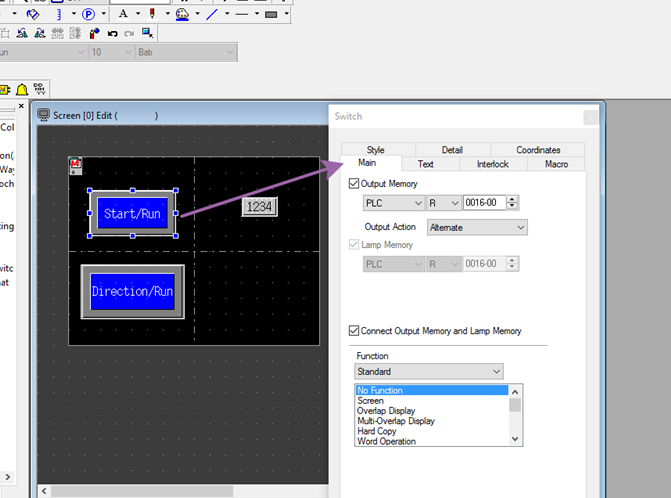Click the yellow alarm bell icon
This screenshot has width=671, height=498.
click(x=21, y=89)
